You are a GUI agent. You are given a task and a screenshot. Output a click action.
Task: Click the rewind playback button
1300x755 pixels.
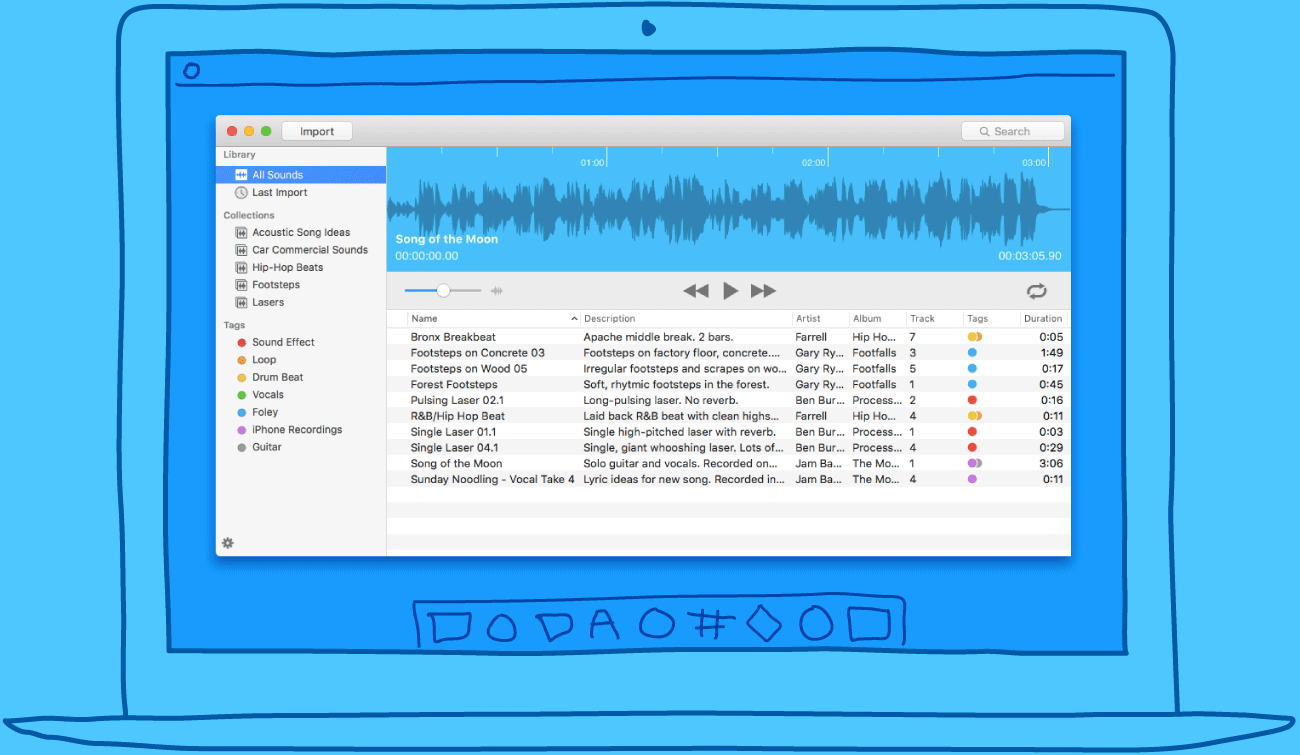[695, 291]
